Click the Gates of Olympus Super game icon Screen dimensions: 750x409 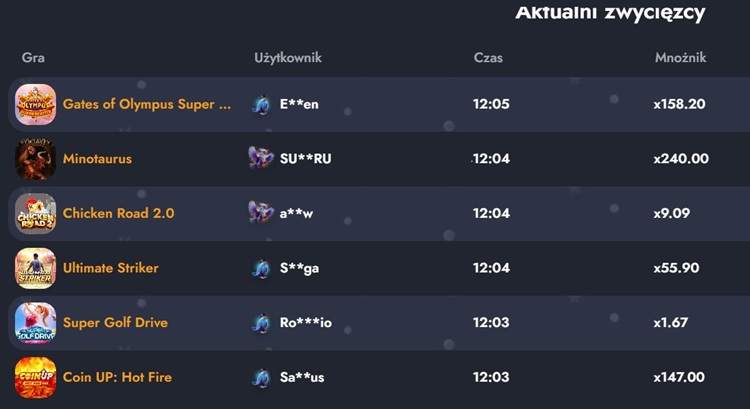(35, 104)
